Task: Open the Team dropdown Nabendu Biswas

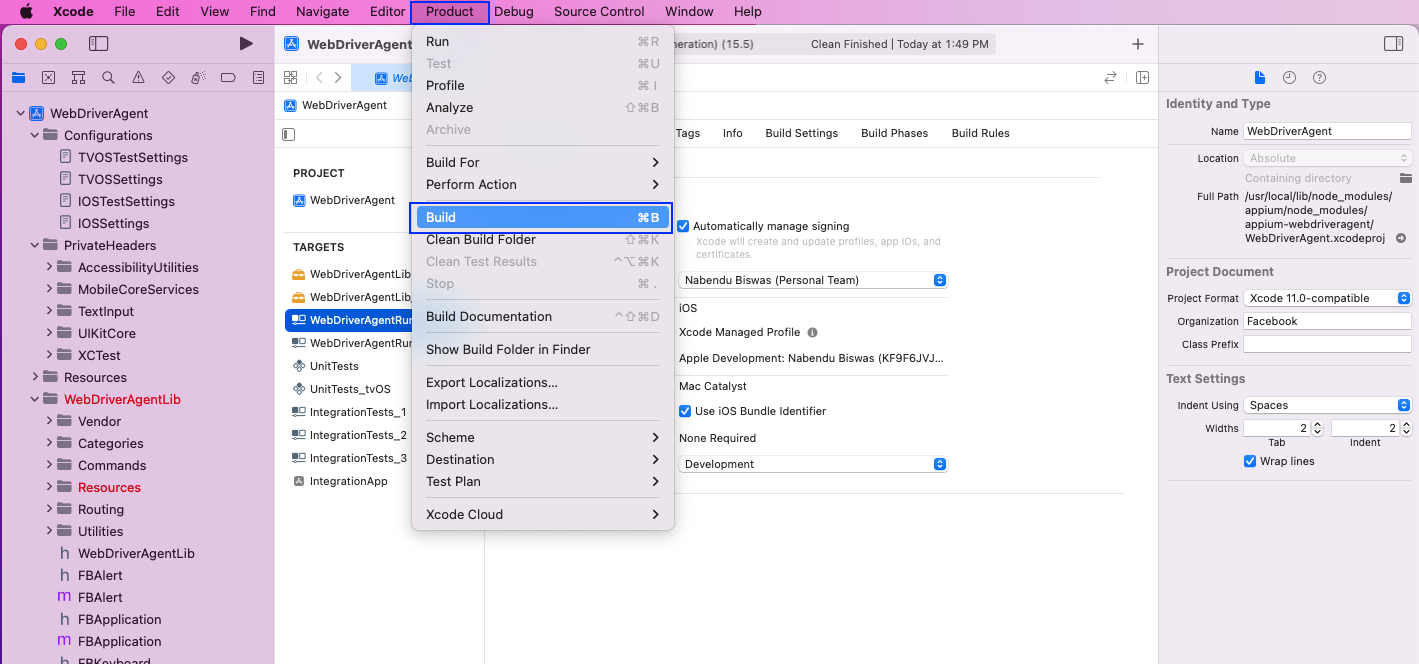Action: click(x=812, y=280)
